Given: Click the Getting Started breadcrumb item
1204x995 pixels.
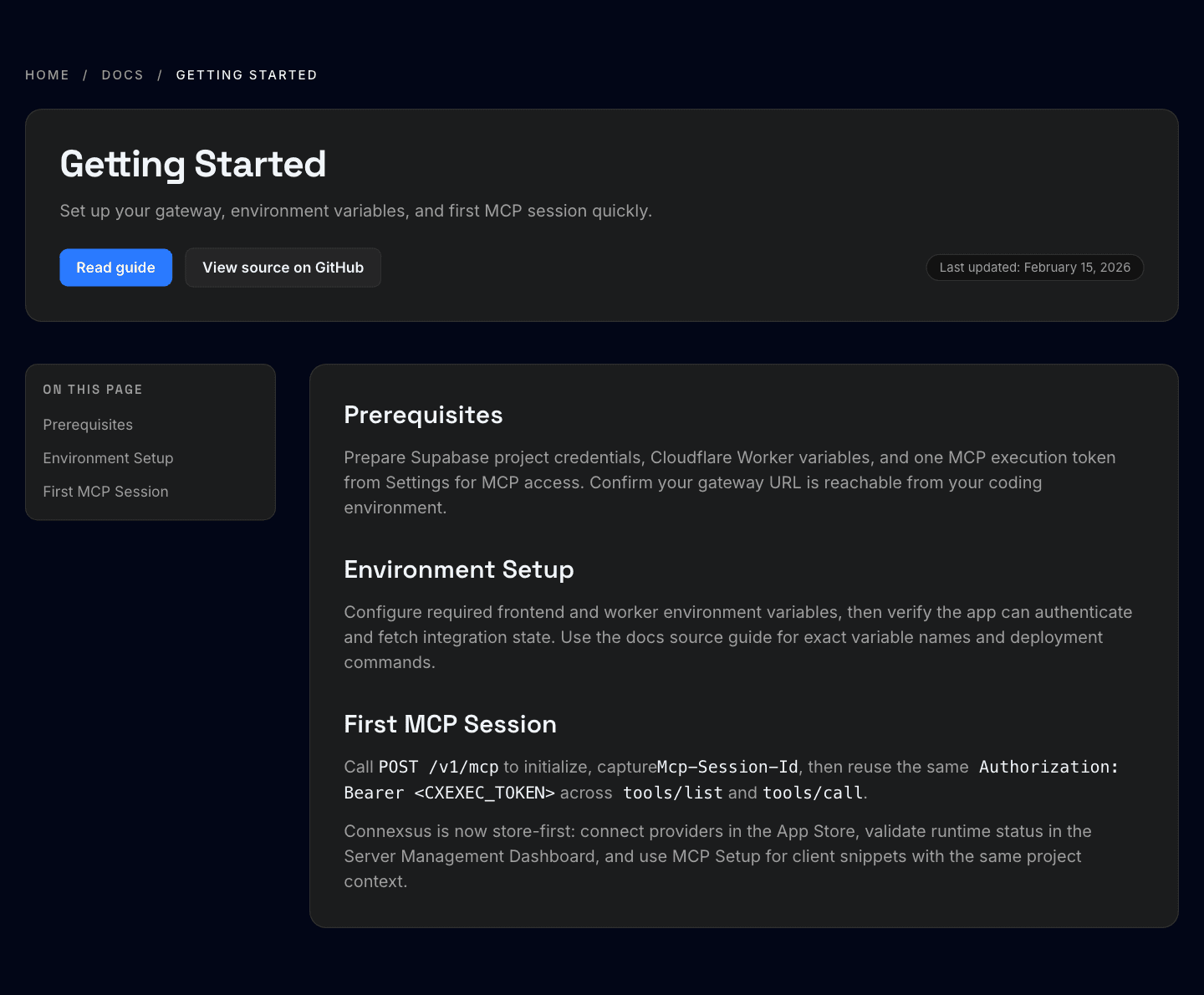Looking at the screenshot, I should (247, 75).
